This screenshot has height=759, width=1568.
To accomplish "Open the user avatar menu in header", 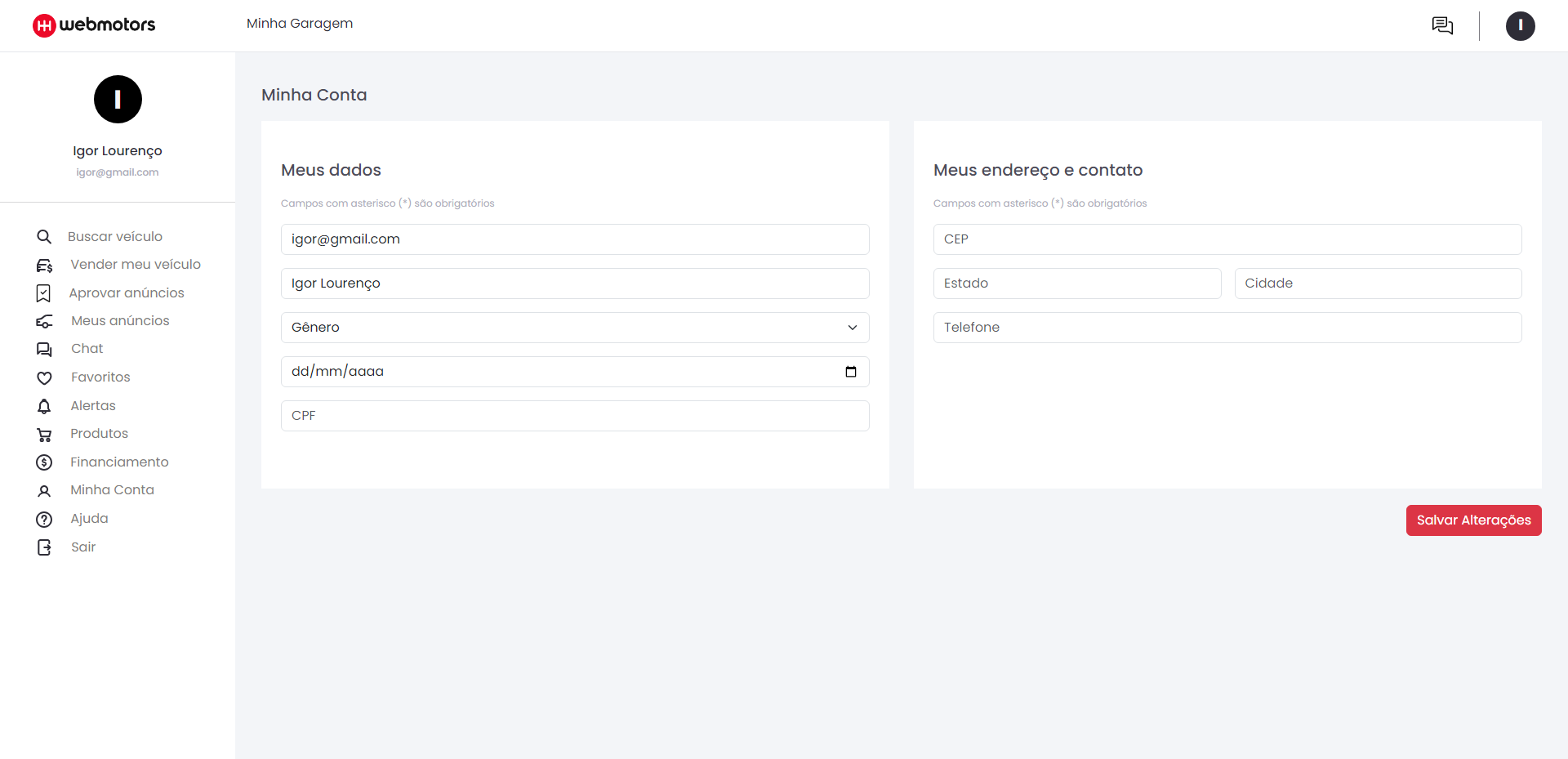I will (1520, 25).
